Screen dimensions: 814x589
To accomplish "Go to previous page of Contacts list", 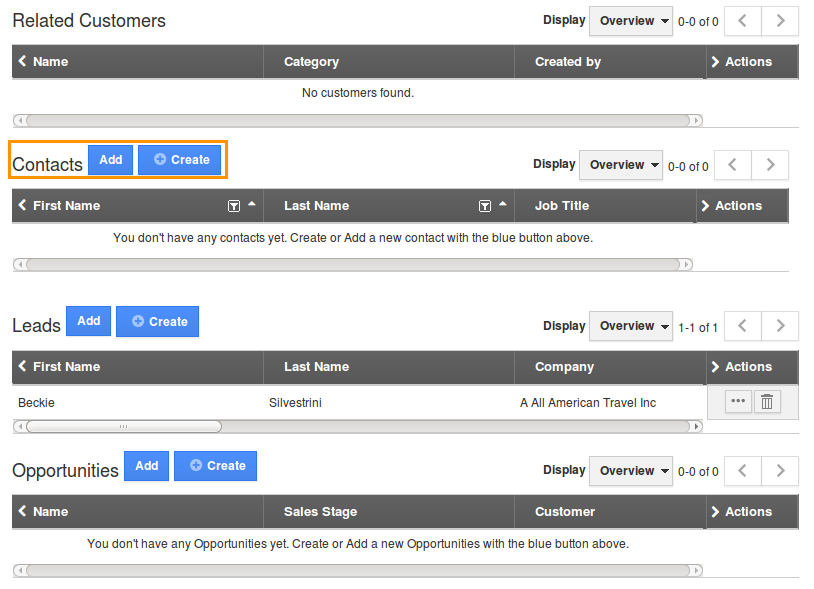I will [x=732, y=165].
